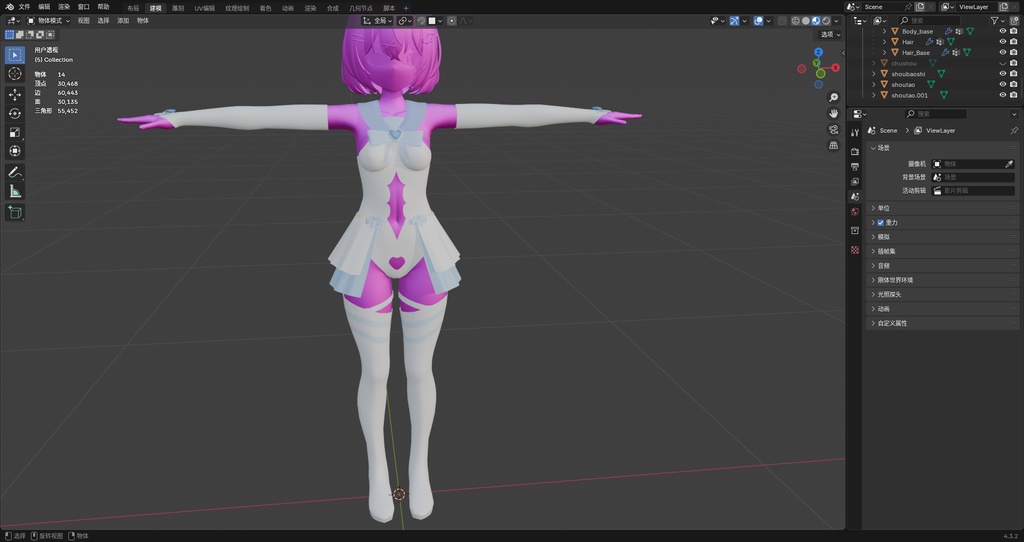Open the World properties tab
The height and width of the screenshot is (542, 1024).
click(x=855, y=212)
